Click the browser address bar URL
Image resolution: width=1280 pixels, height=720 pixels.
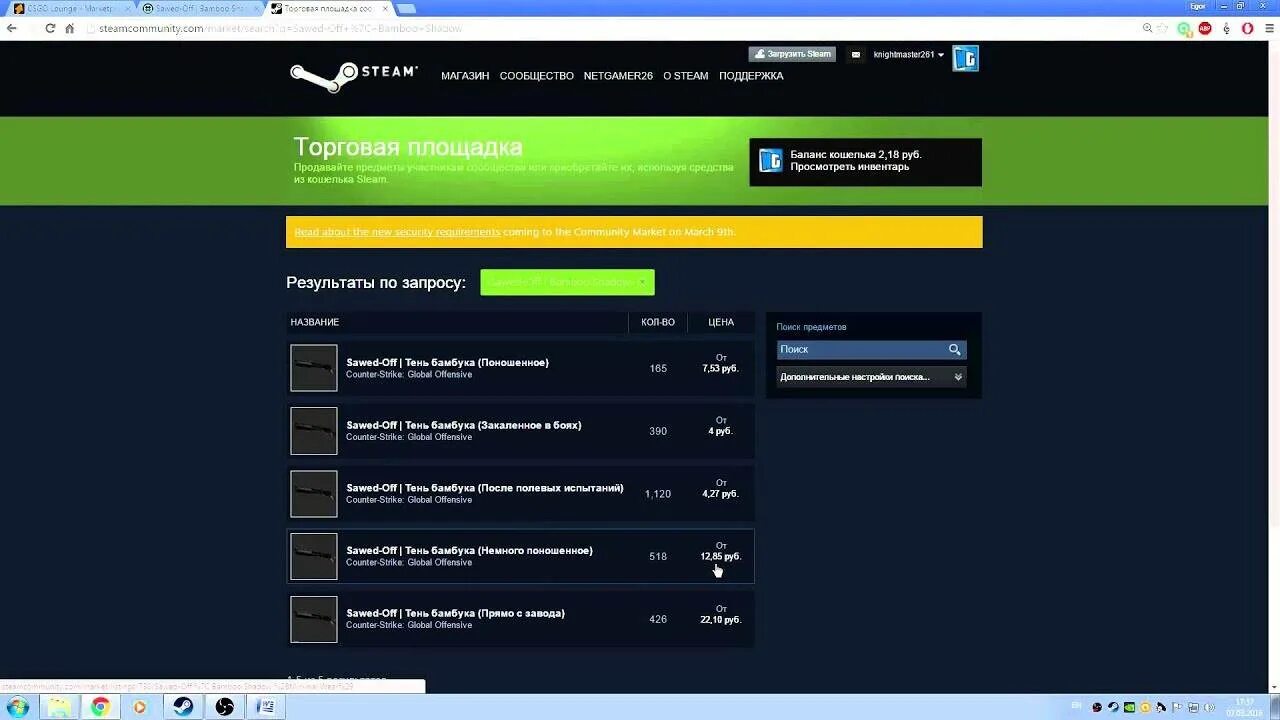(280, 28)
